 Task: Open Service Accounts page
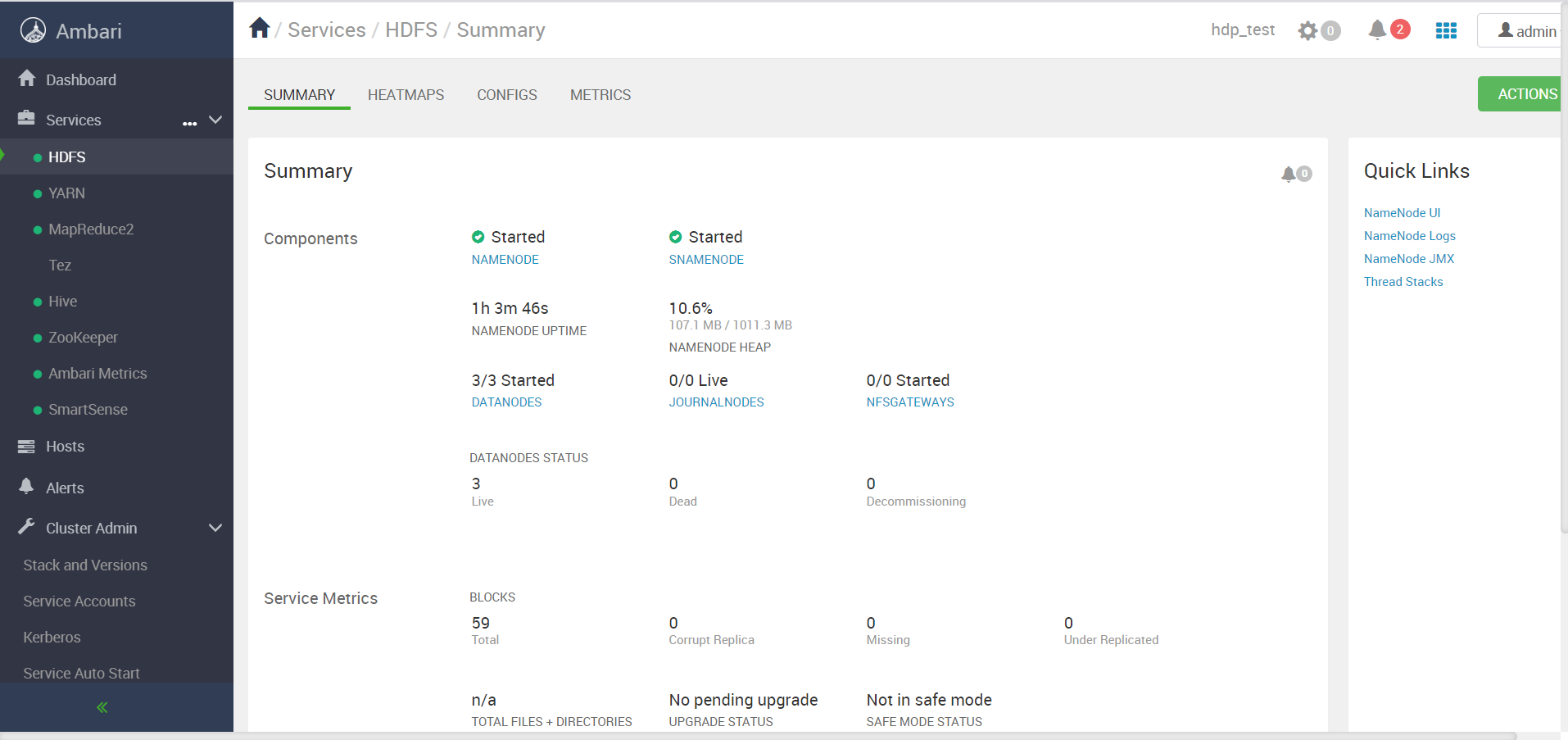click(x=79, y=601)
